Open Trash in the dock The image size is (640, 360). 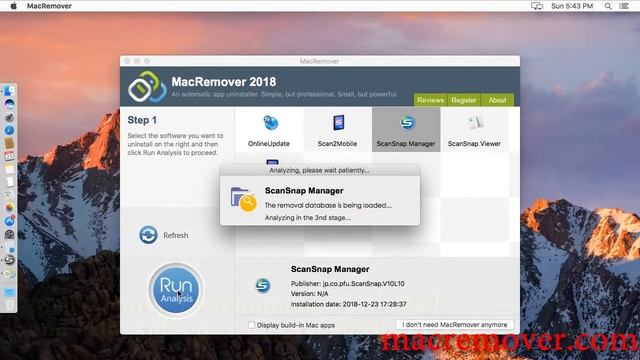coord(9,305)
